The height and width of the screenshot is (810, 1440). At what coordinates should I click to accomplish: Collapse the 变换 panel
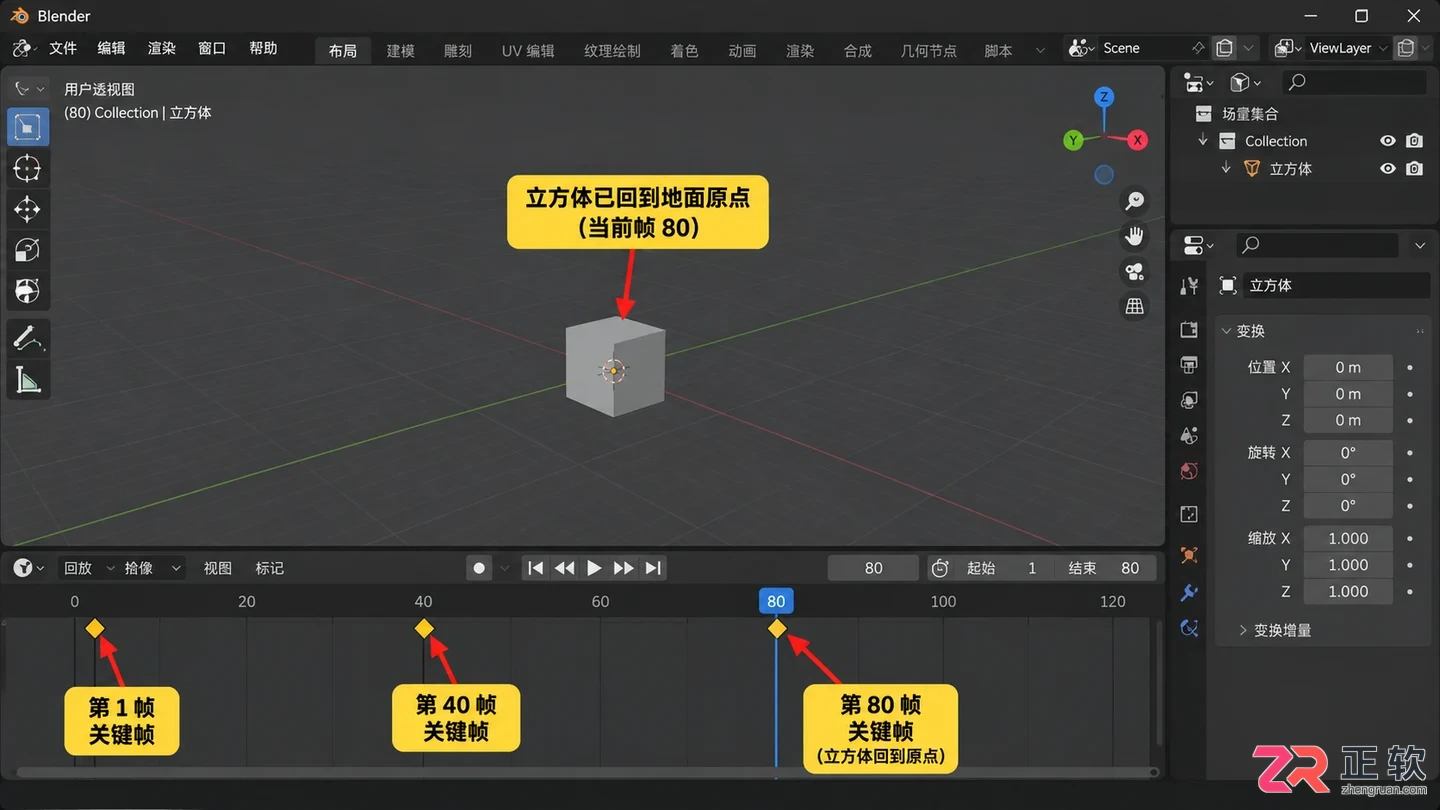(x=1227, y=331)
